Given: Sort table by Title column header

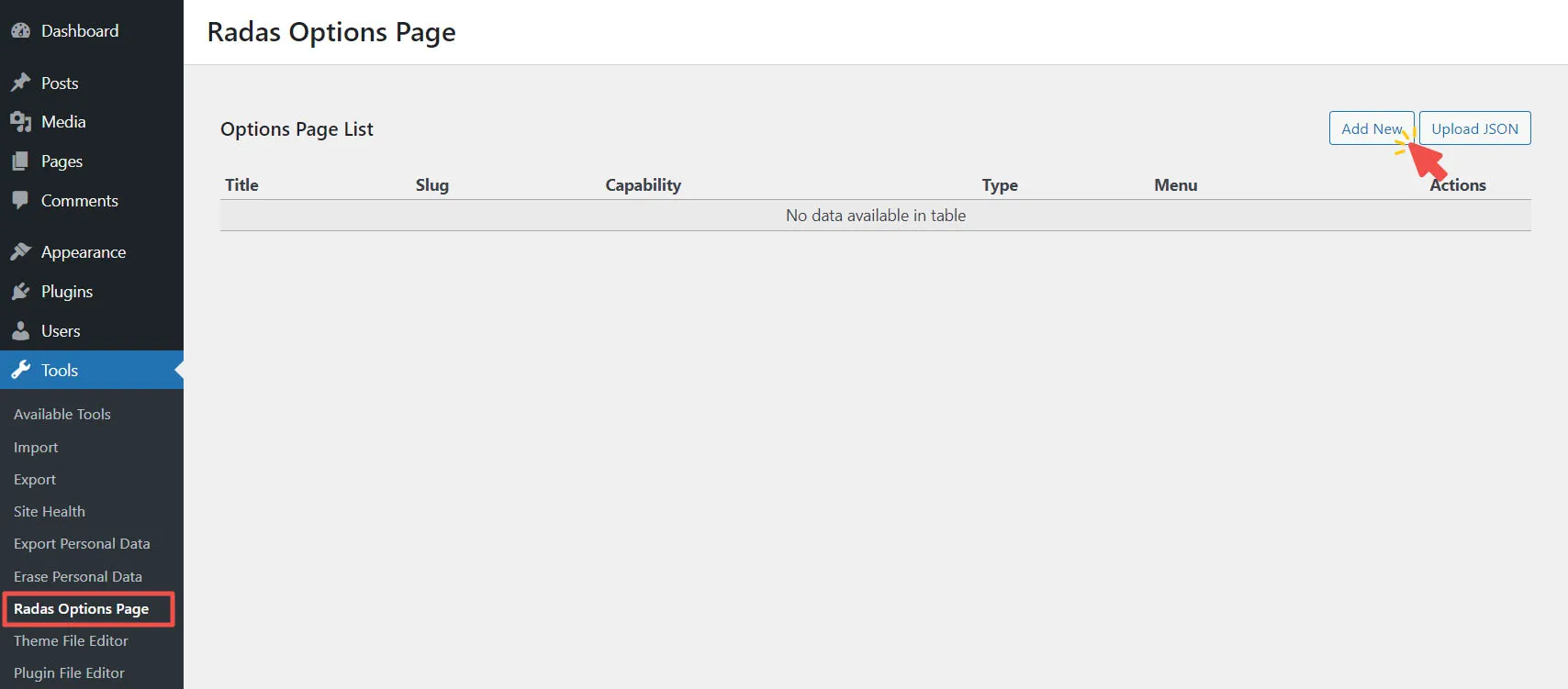Looking at the screenshot, I should coord(241,185).
